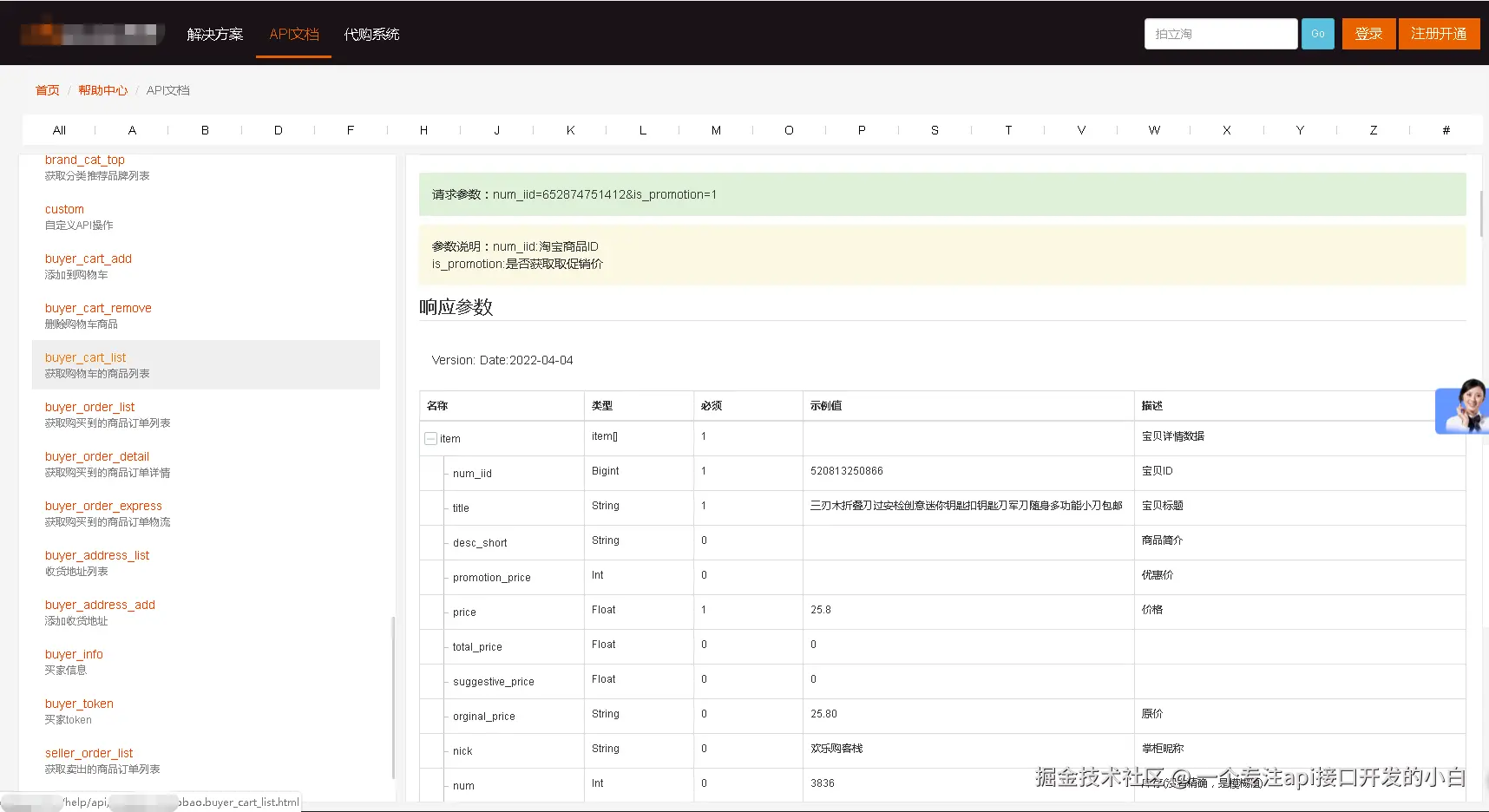Open the buyer_address_list API doc

97,555
